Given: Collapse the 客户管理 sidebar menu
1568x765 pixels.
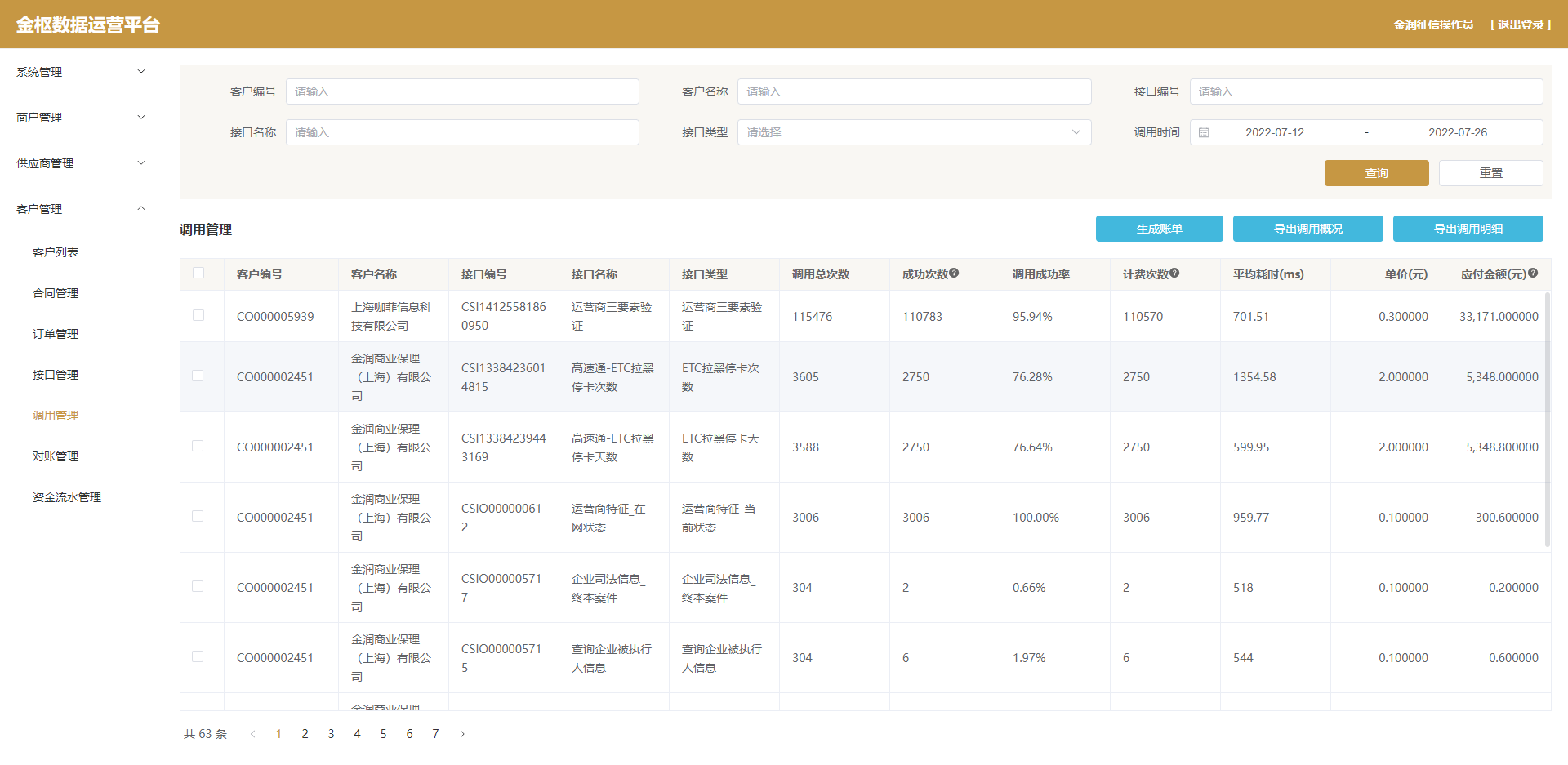Looking at the screenshot, I should point(82,209).
